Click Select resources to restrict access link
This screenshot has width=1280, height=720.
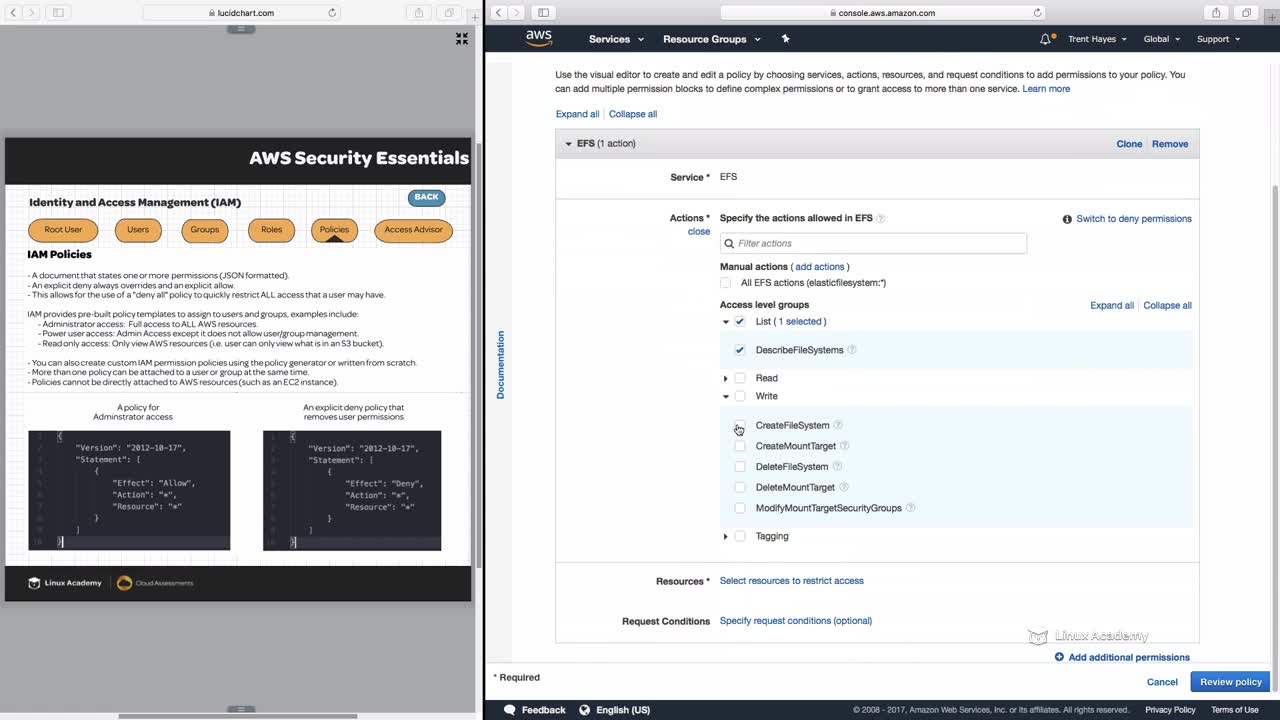coord(791,581)
